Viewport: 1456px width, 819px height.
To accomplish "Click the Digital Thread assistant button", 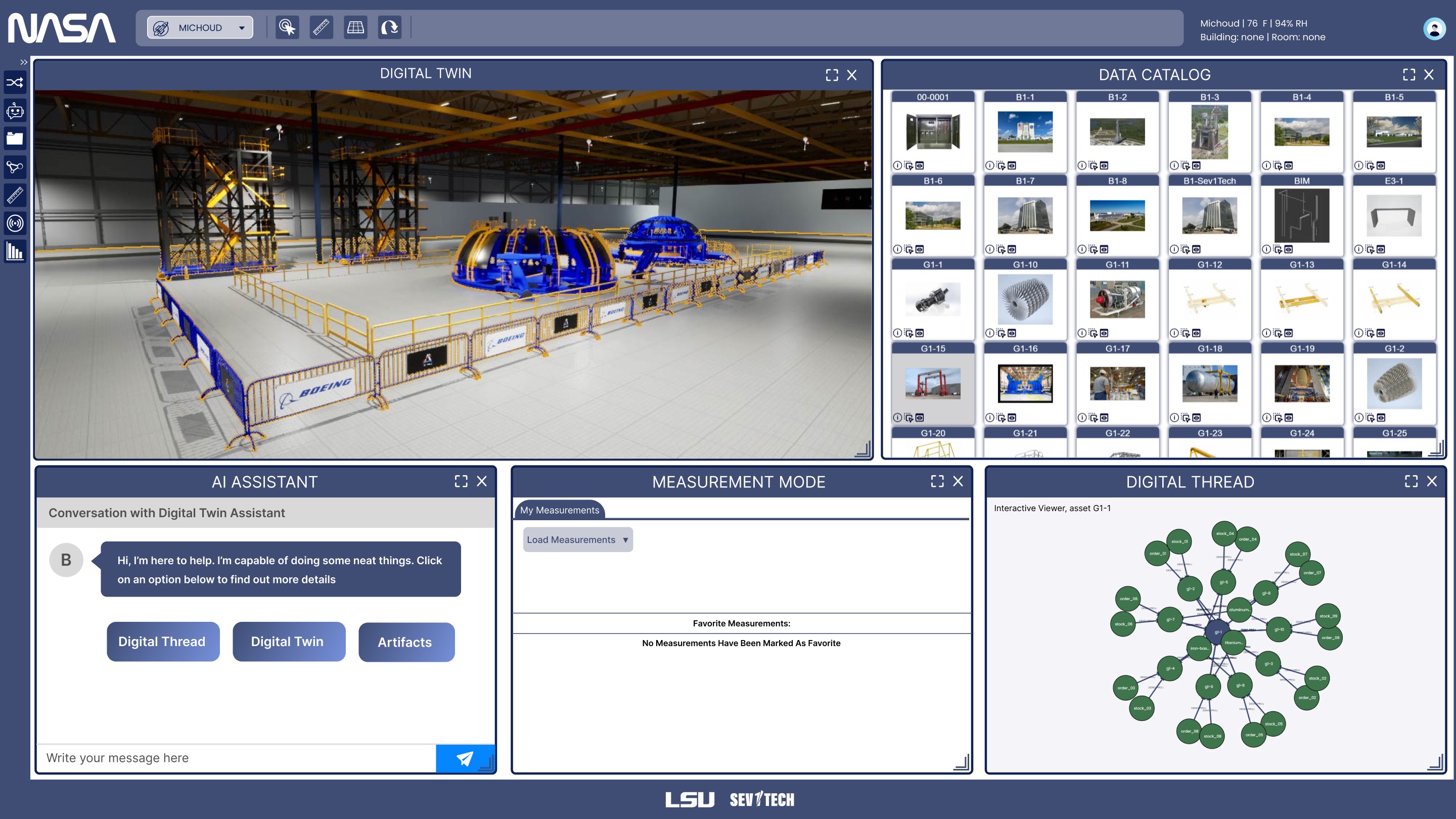I will pos(162,642).
